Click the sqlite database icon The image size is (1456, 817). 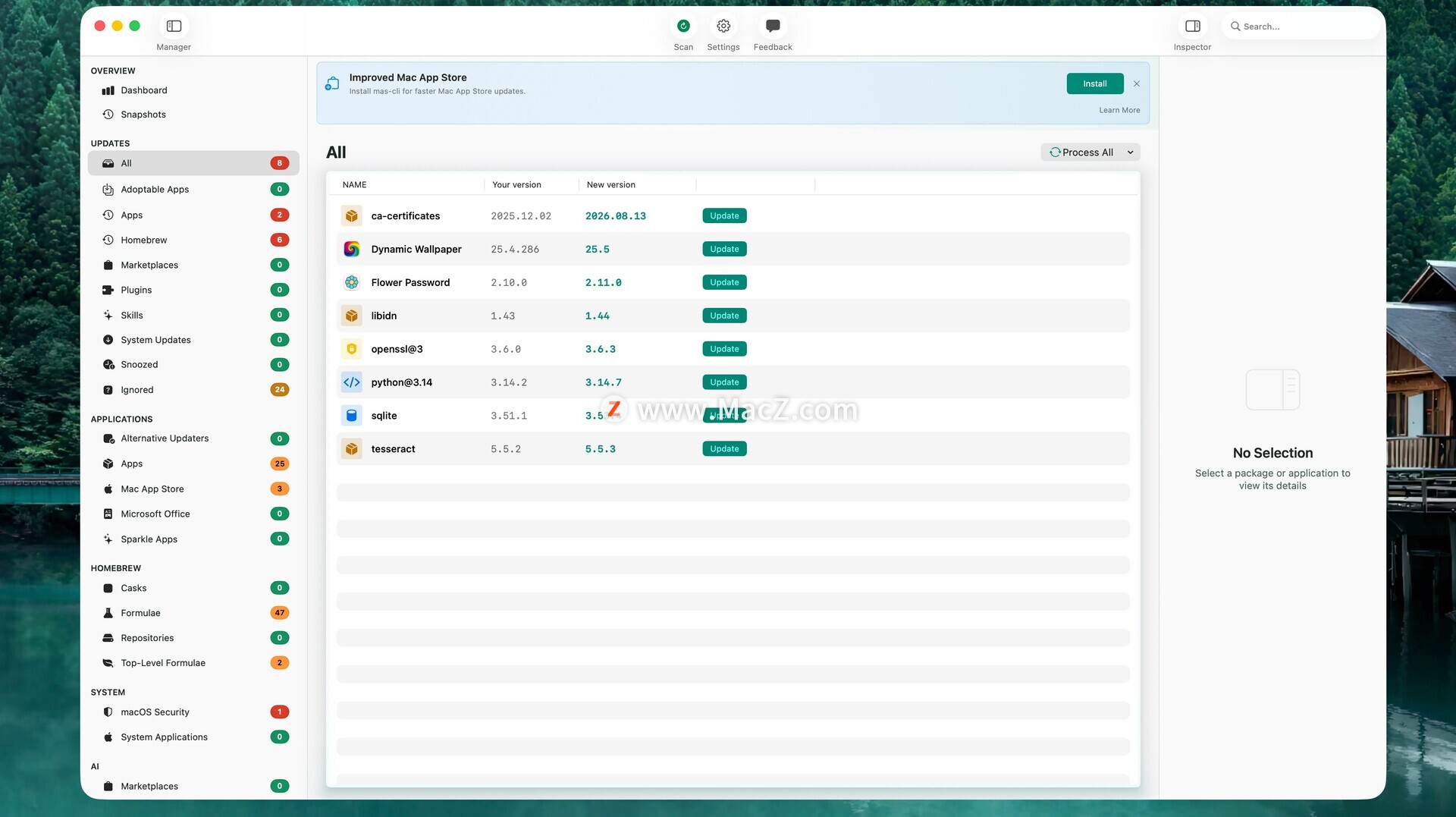click(x=351, y=416)
